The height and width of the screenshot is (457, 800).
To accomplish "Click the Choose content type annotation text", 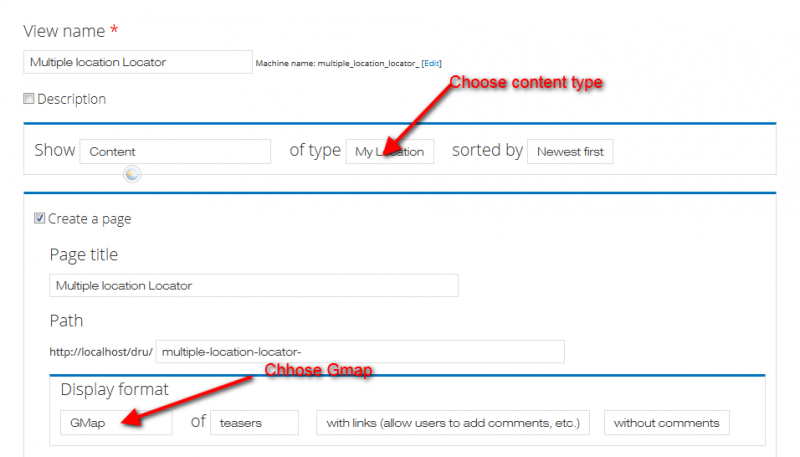I will (x=526, y=82).
